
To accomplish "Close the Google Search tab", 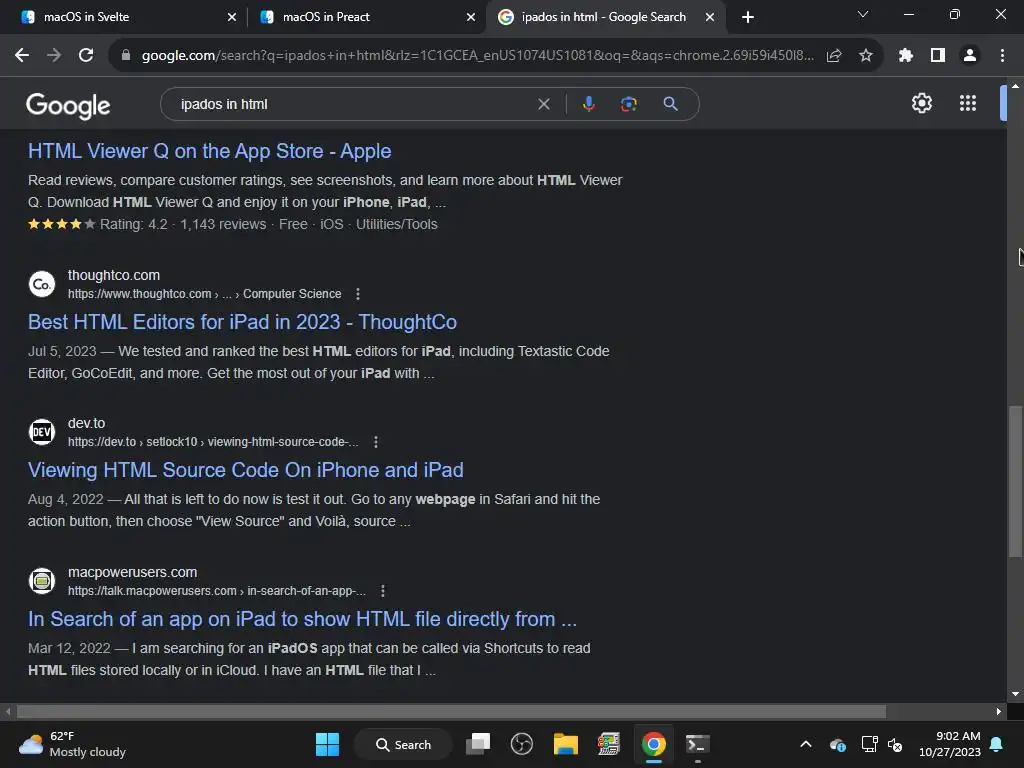I will click(710, 17).
